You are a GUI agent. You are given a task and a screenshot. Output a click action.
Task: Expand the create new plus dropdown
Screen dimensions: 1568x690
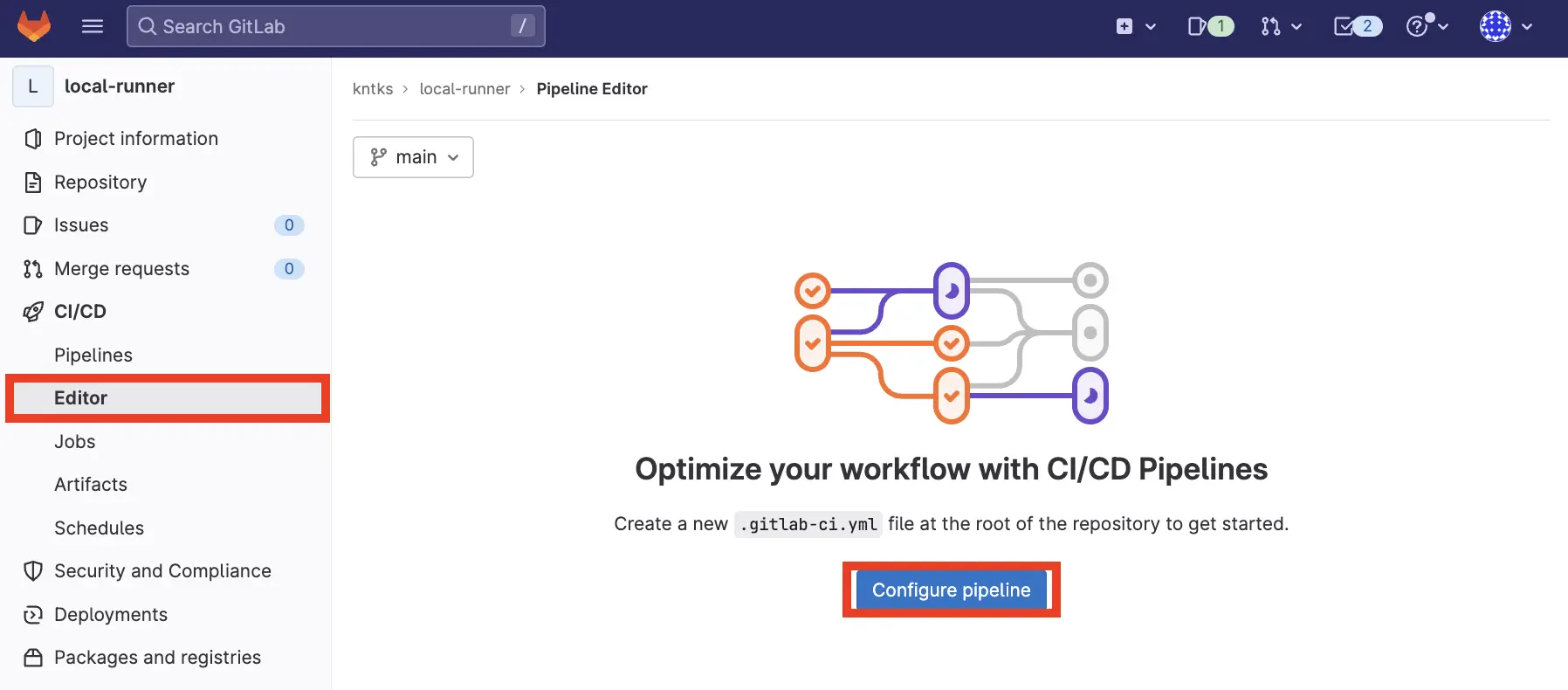tap(1136, 26)
